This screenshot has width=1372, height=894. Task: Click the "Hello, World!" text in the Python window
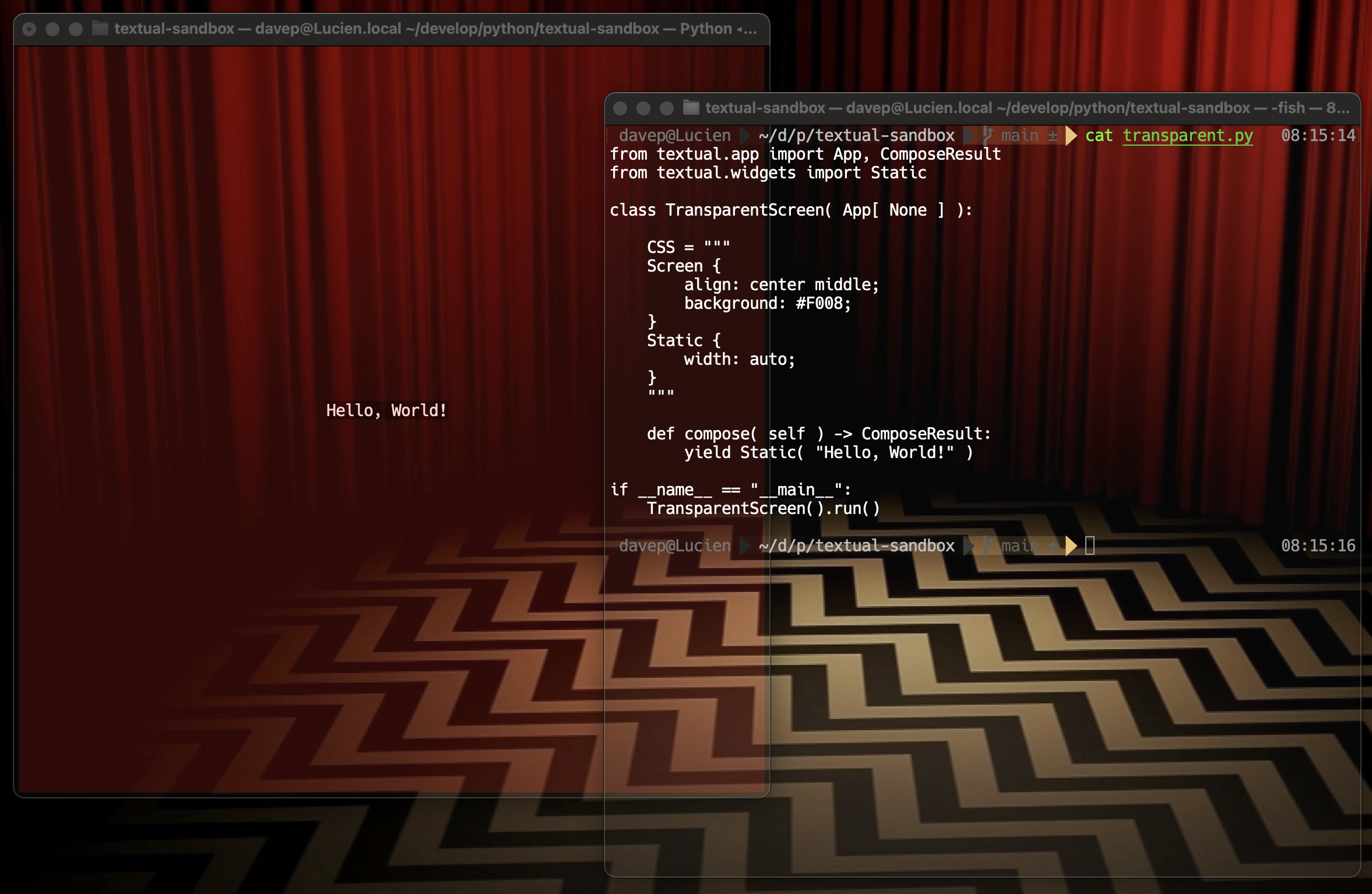point(386,411)
